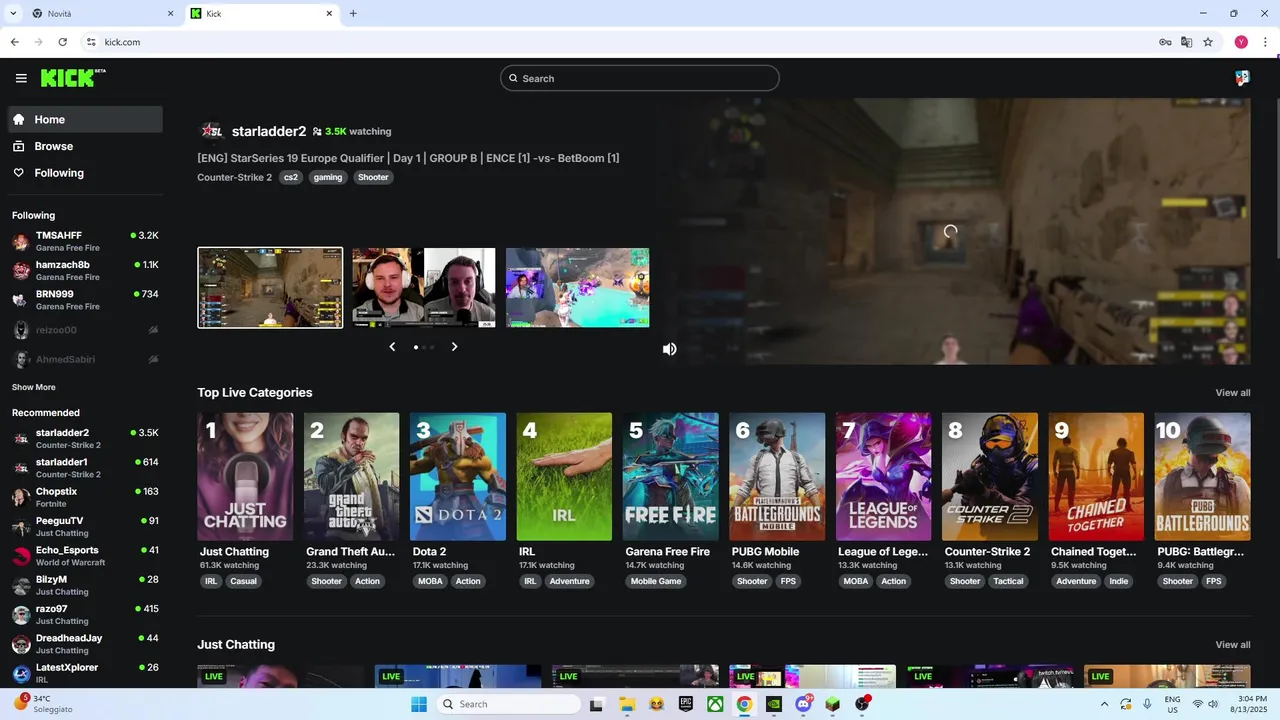The height and width of the screenshot is (720, 1280).
Task: Open recommended channel starladder1
Action: (x=85, y=467)
